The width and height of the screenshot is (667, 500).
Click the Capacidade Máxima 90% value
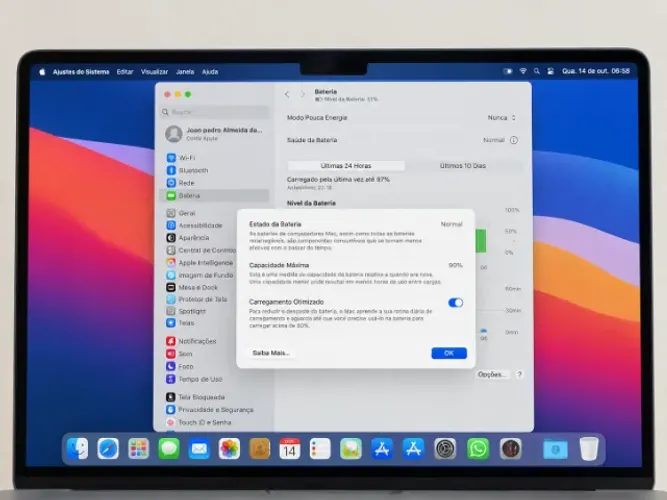tap(455, 265)
